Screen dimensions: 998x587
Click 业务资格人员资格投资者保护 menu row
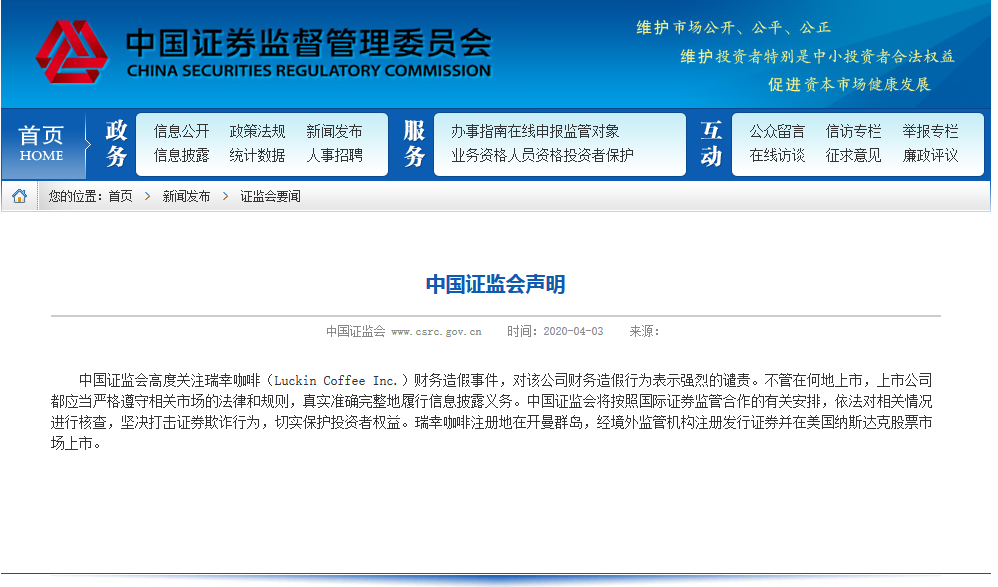pyautogui.click(x=542, y=155)
